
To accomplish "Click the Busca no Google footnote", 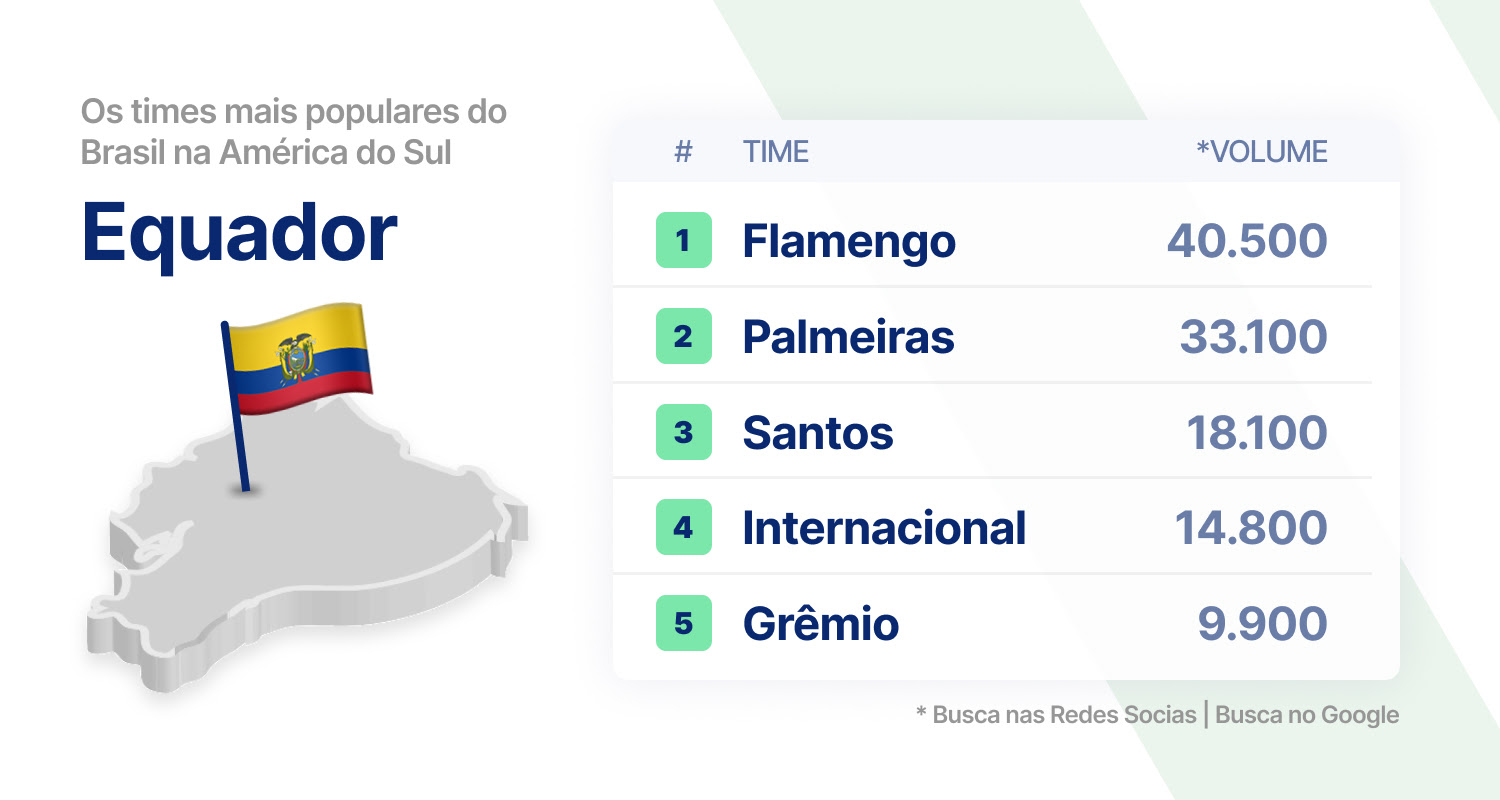I will (x=1307, y=715).
